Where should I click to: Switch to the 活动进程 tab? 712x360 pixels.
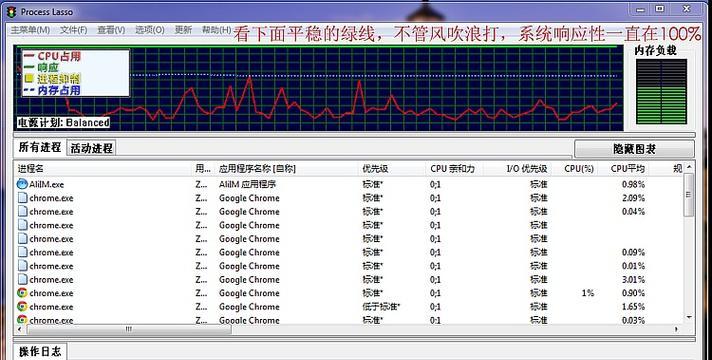pos(91,148)
